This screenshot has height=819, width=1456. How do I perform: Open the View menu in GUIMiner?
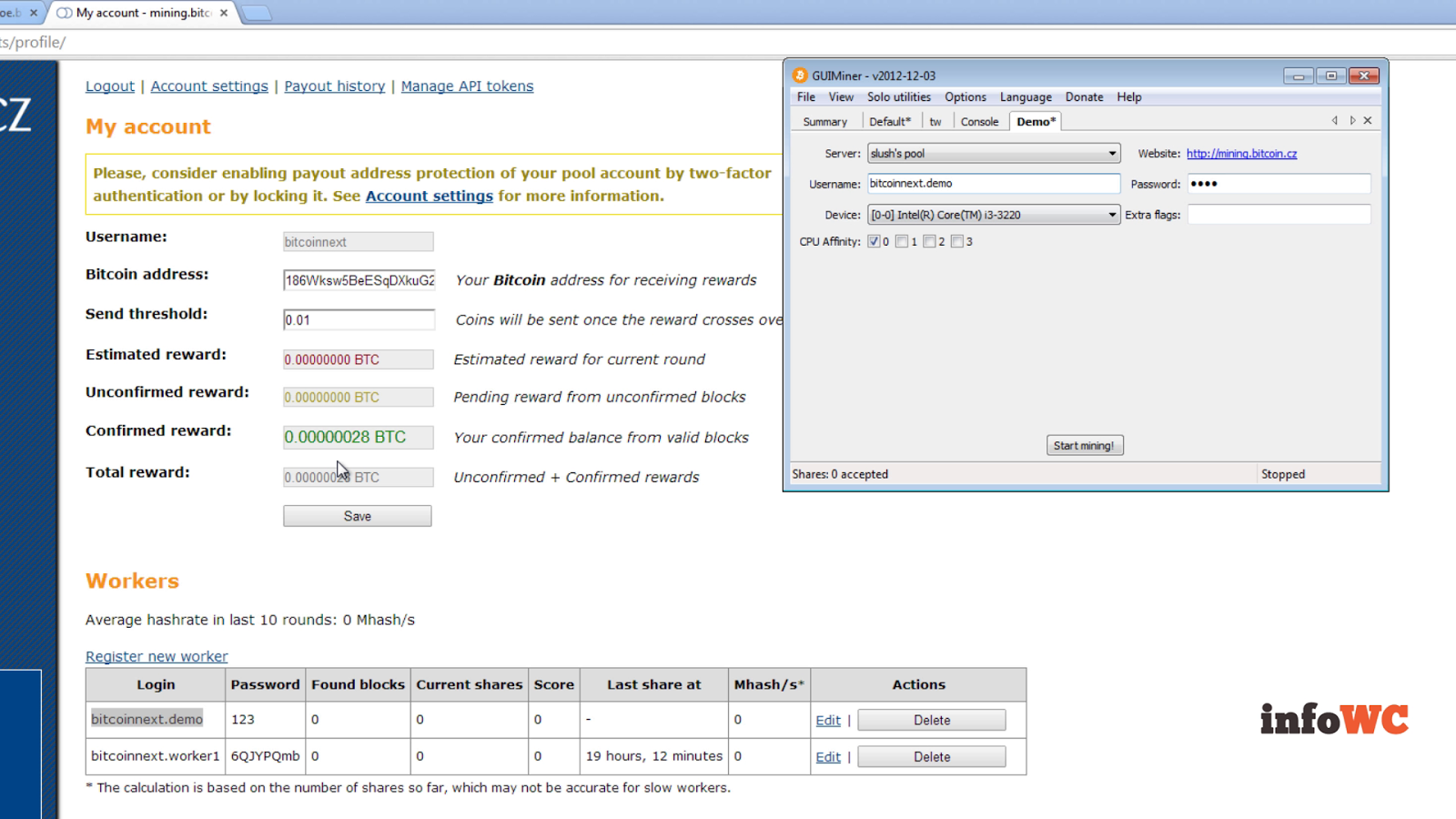tap(841, 96)
